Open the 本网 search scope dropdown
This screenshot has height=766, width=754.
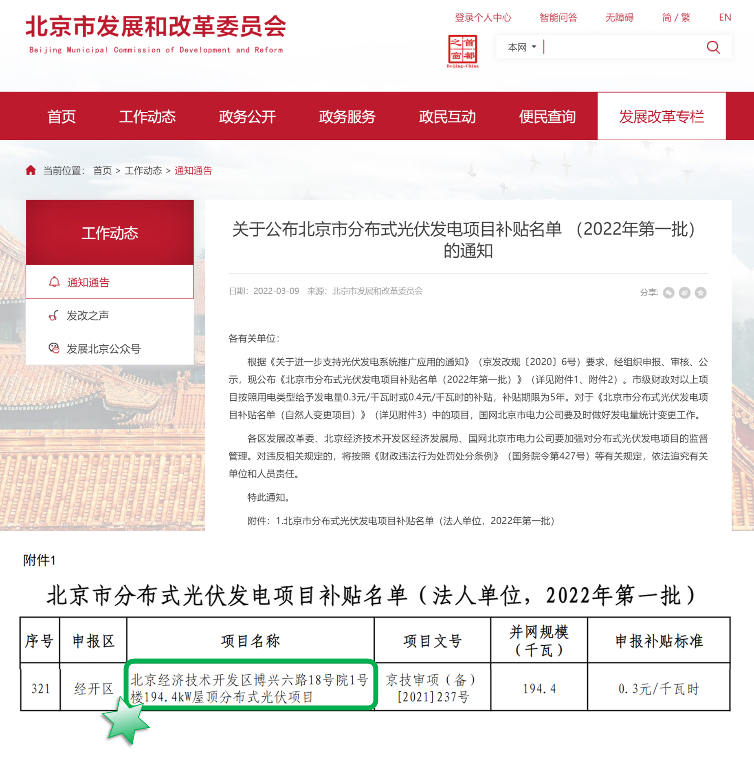pyautogui.click(x=521, y=47)
